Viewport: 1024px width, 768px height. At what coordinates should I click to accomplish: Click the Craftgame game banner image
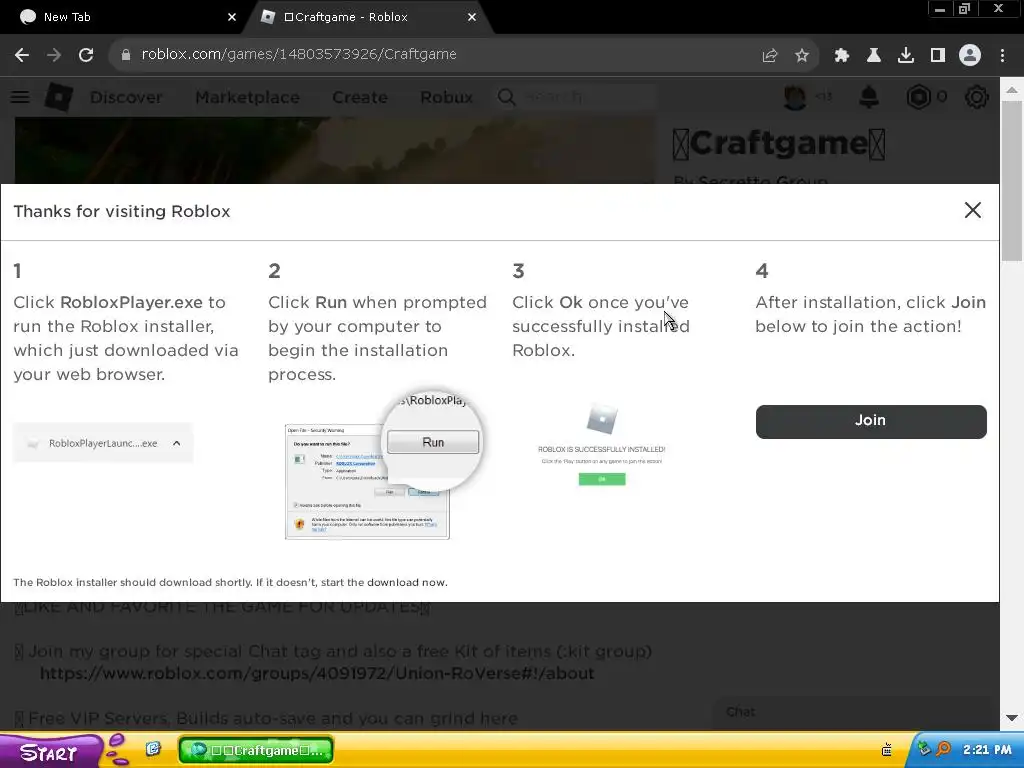334,151
